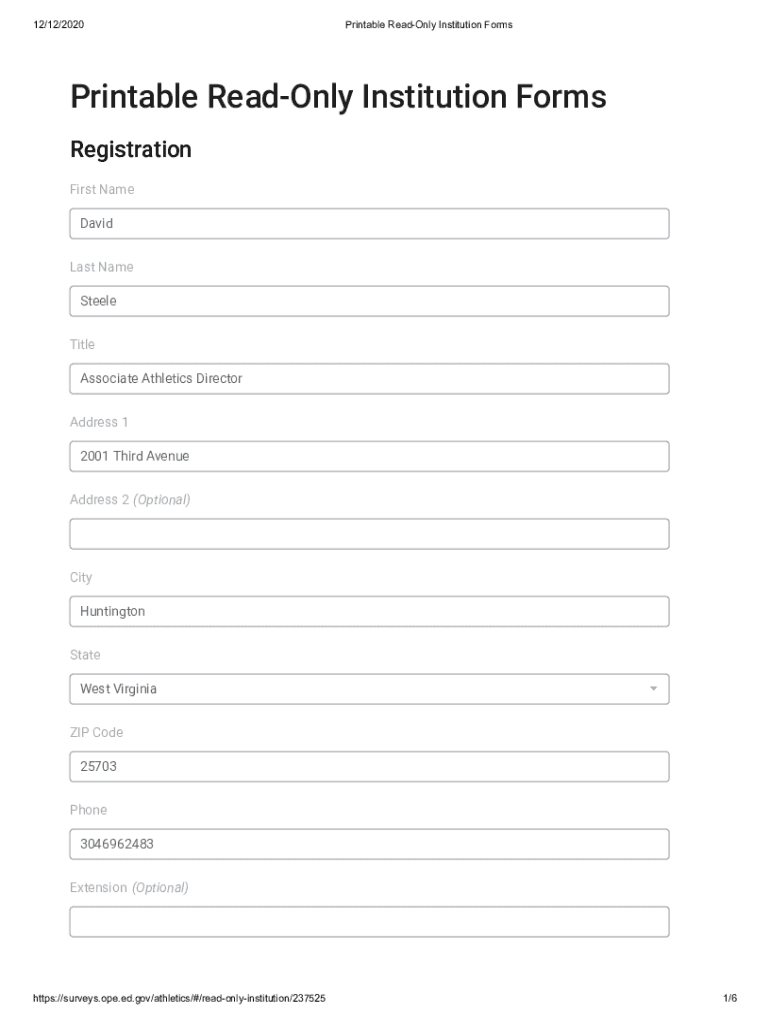Click the Registration section heading

pos(130,150)
